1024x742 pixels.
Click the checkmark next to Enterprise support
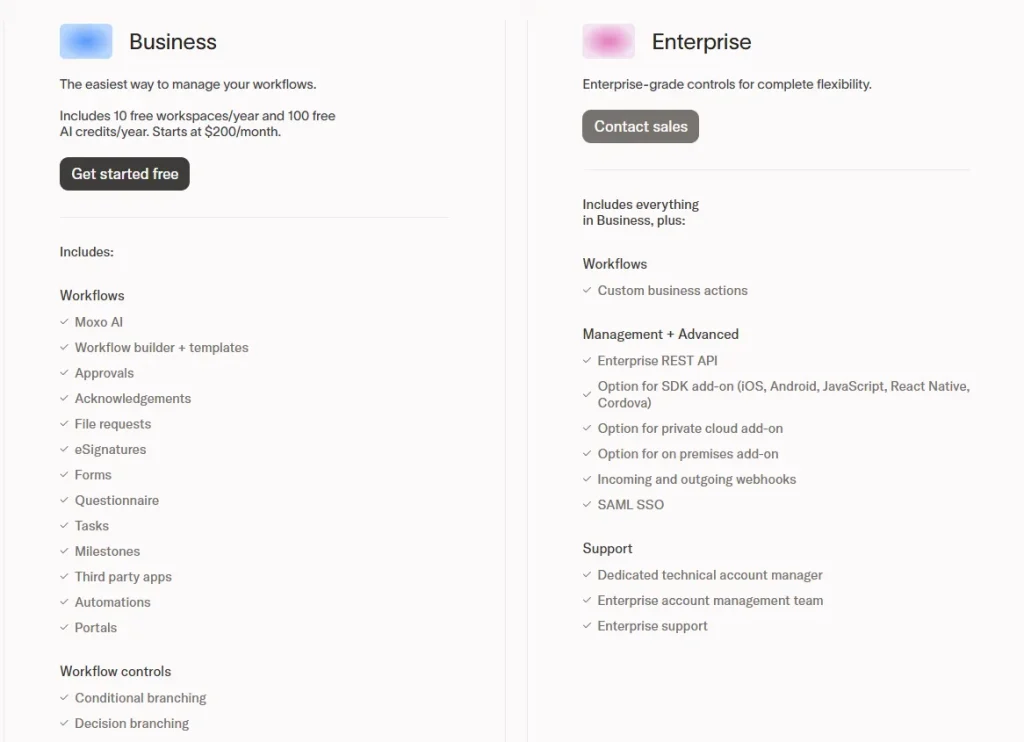[586, 626]
